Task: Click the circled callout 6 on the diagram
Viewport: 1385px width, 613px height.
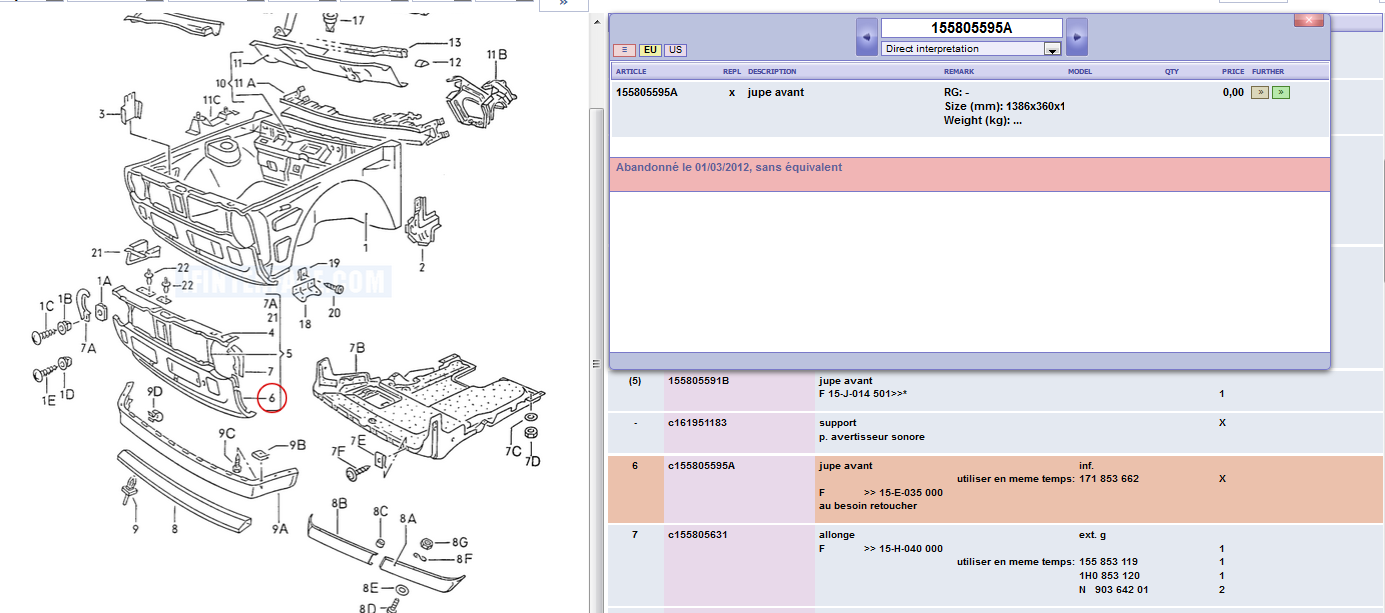Action: click(270, 397)
